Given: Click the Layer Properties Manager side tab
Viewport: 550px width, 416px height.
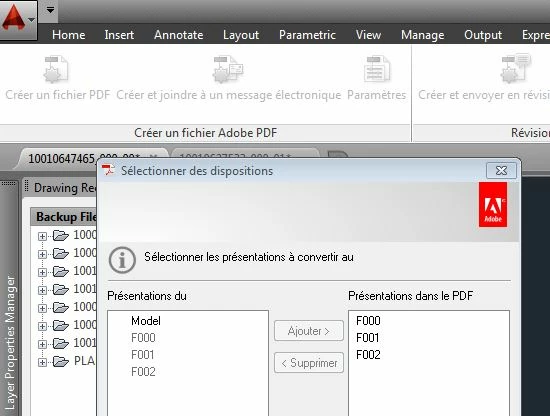Looking at the screenshot, I should coord(10,343).
